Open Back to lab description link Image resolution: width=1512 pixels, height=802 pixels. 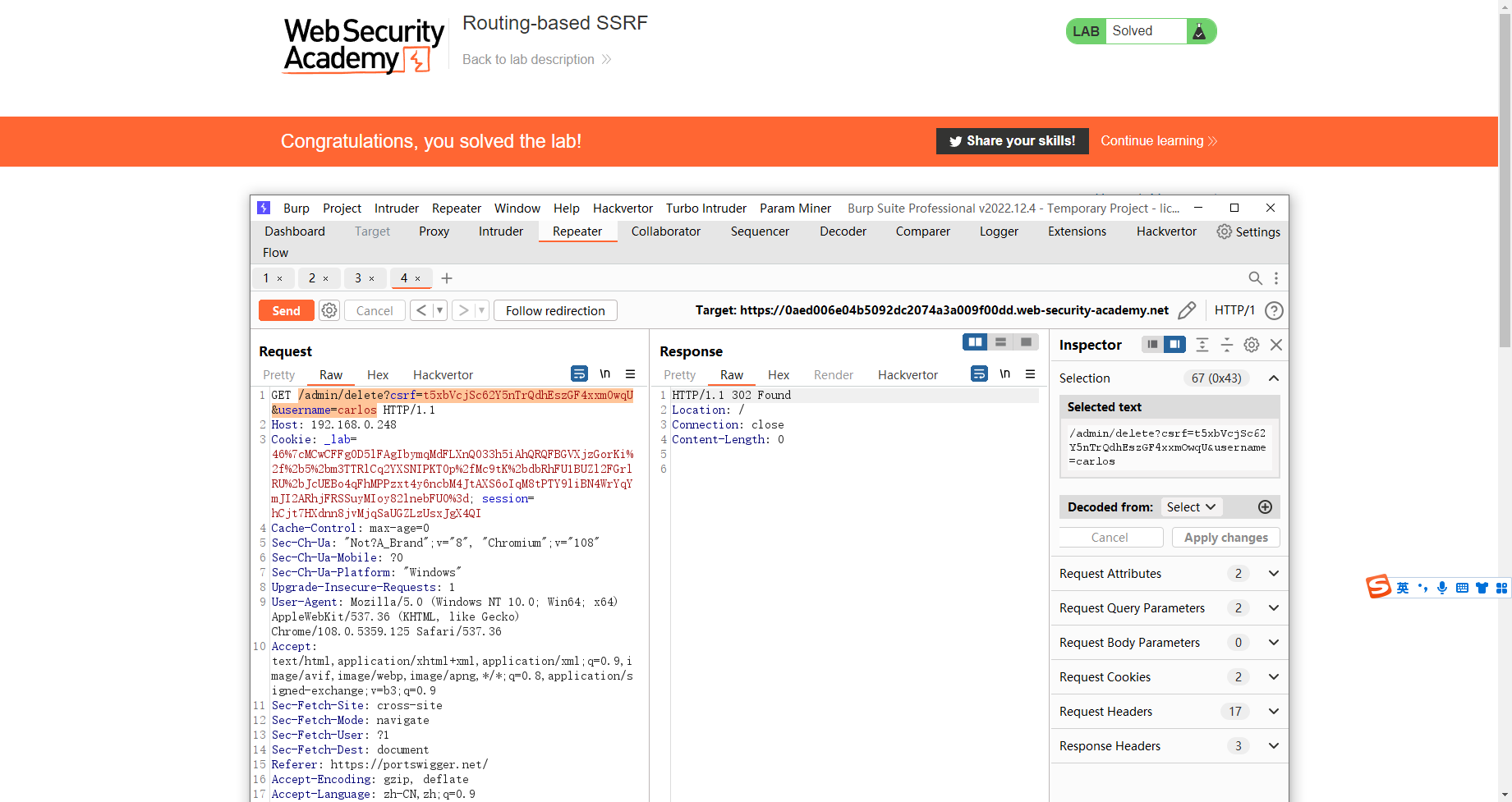528,59
